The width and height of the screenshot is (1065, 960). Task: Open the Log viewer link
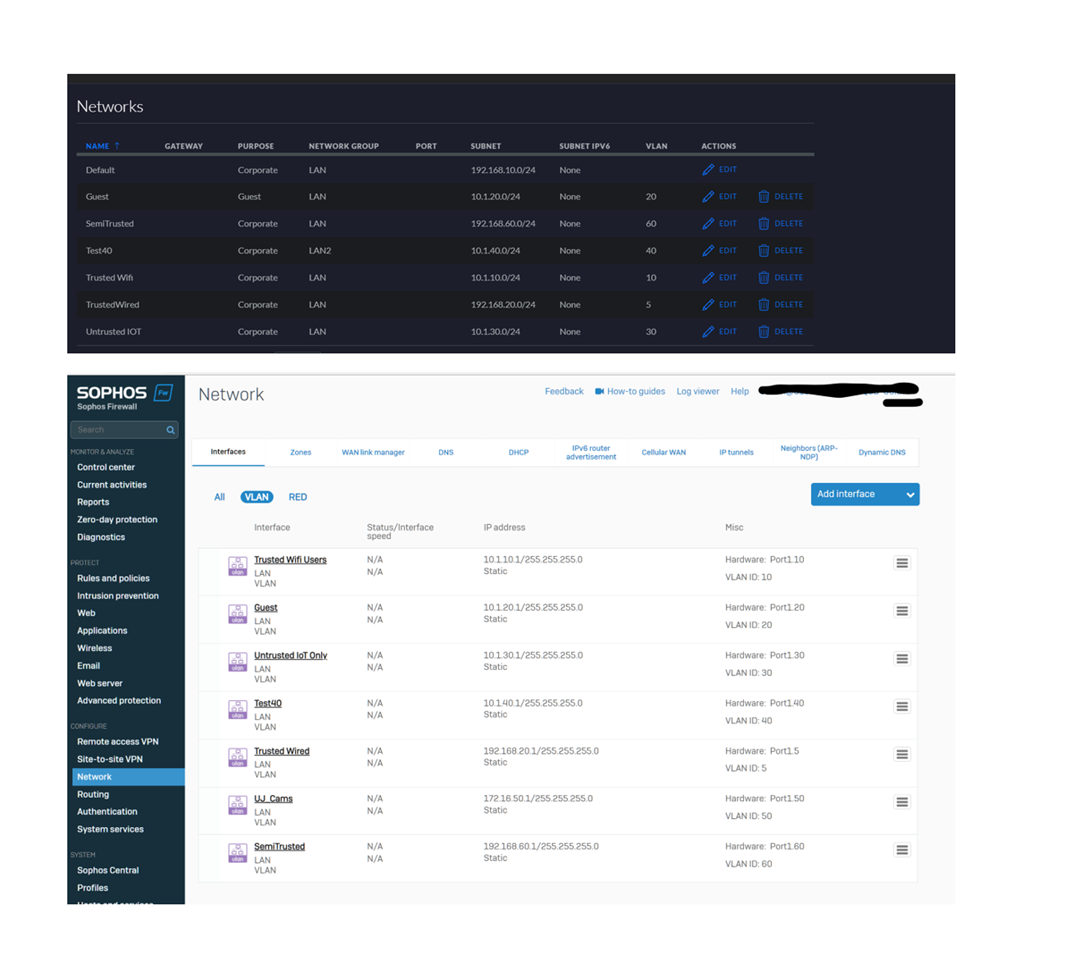[697, 391]
